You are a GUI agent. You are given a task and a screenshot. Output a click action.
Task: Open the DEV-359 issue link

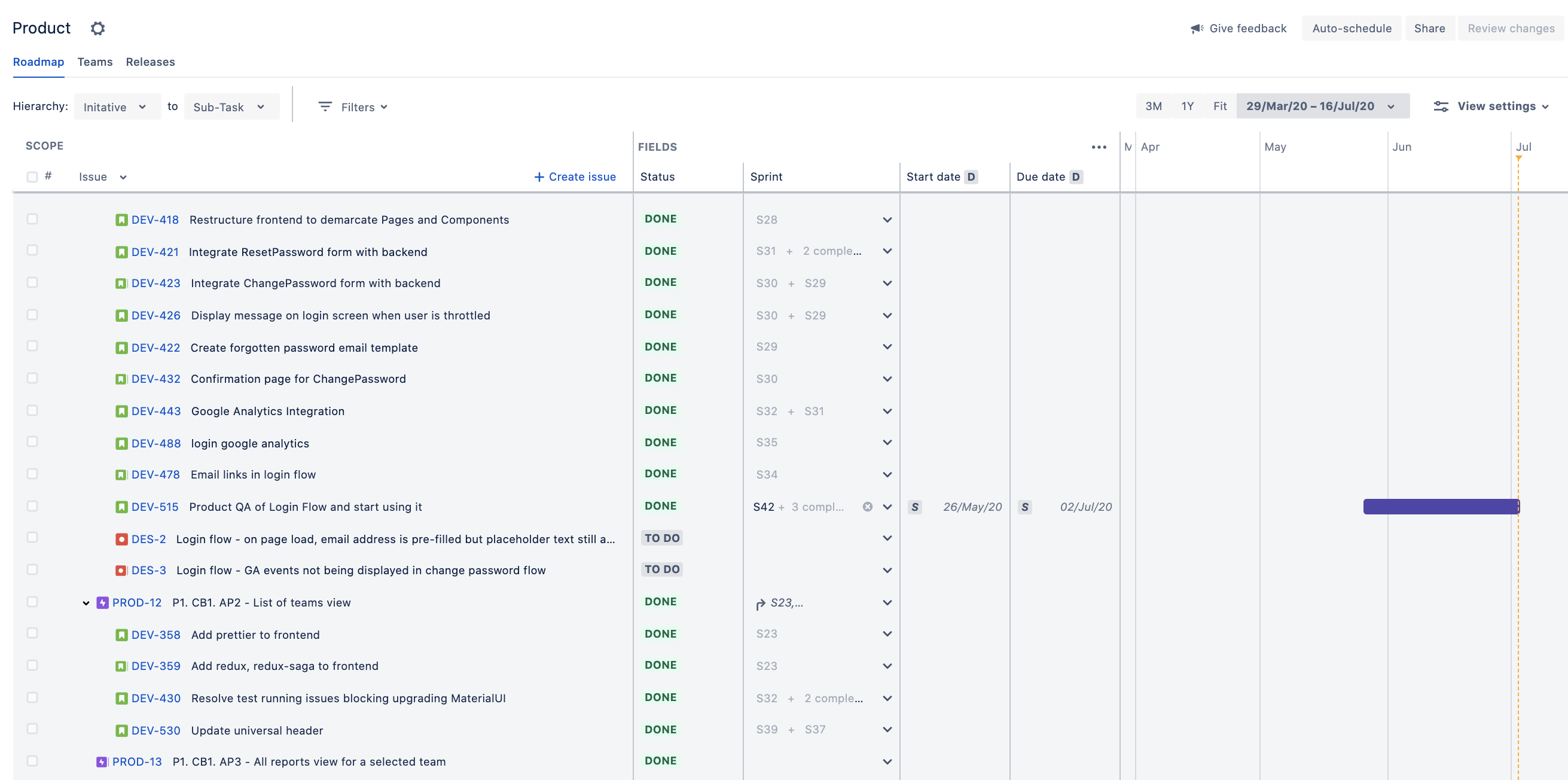tap(156, 666)
